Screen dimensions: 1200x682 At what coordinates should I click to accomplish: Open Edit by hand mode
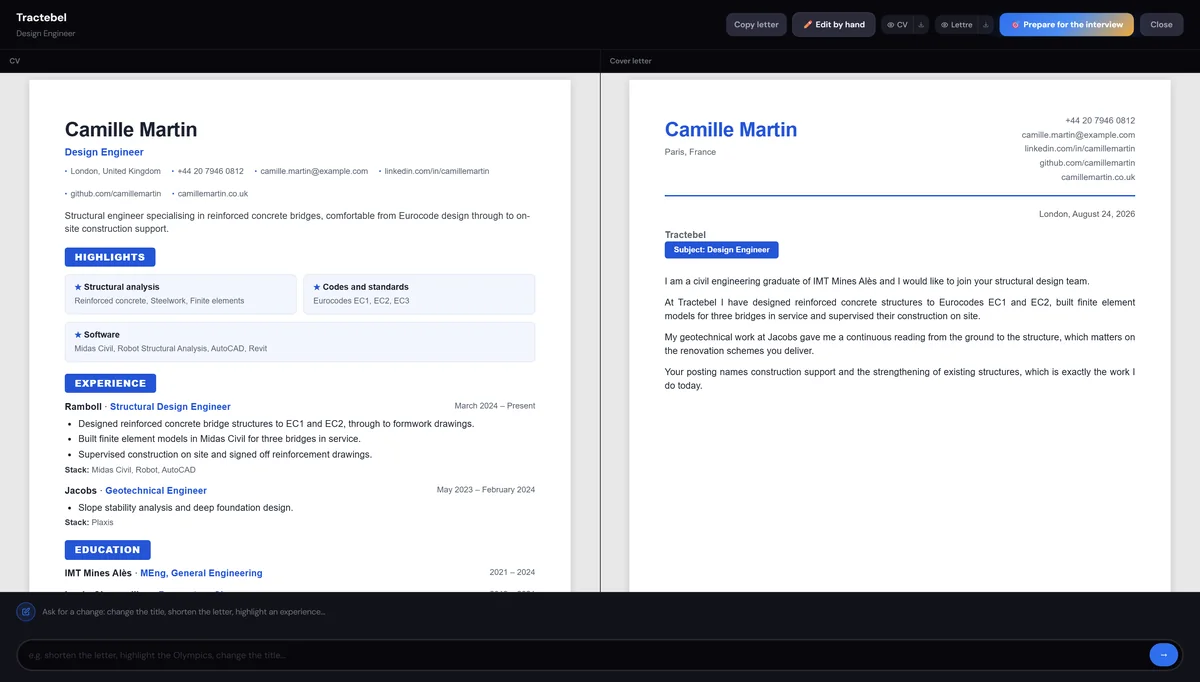[x=834, y=25]
